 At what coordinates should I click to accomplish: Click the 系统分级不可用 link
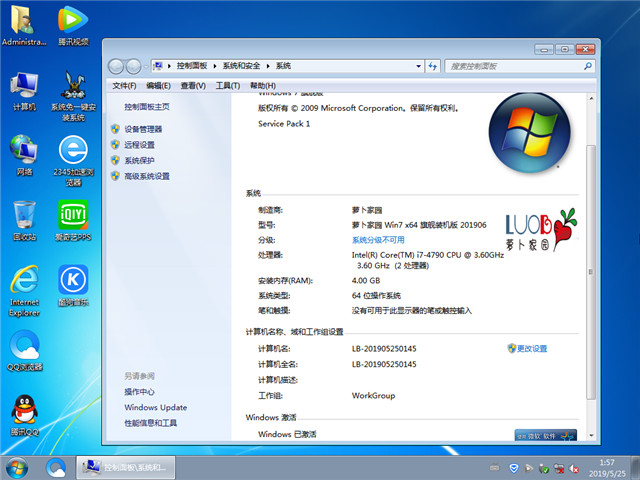tap(378, 240)
